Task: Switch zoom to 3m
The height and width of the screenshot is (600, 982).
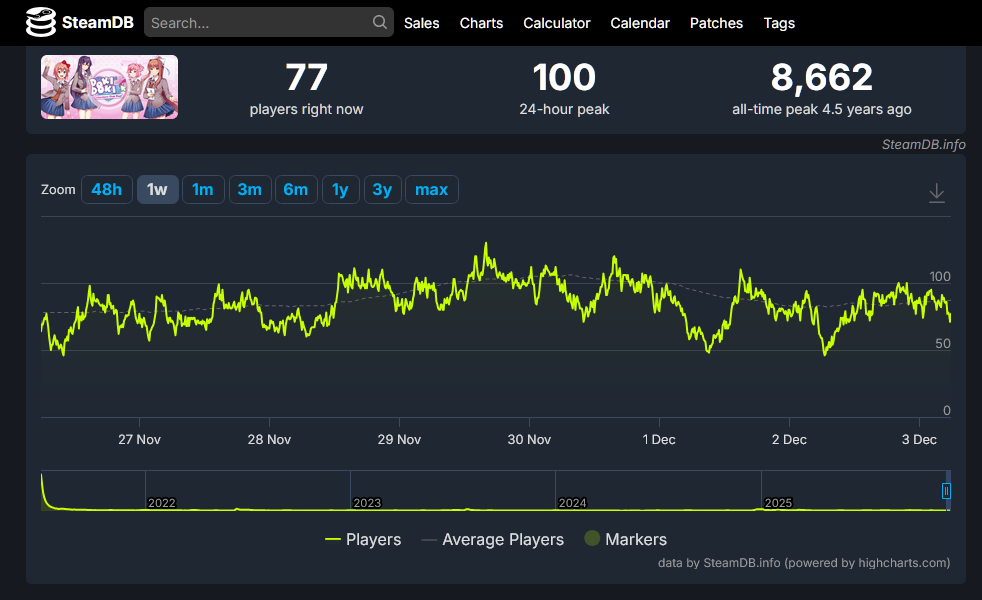Action: pyautogui.click(x=250, y=190)
